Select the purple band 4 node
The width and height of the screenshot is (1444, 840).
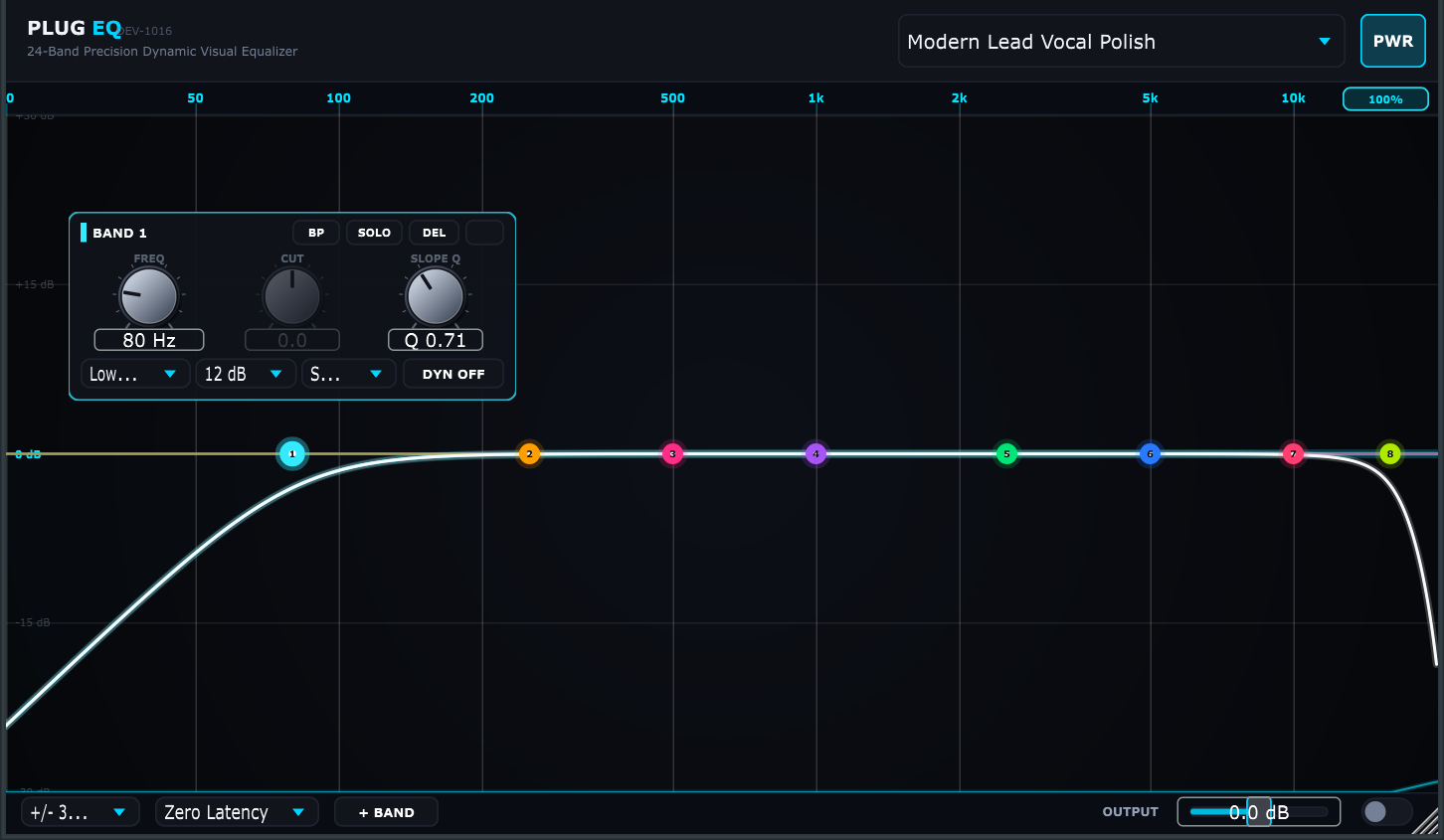point(815,454)
